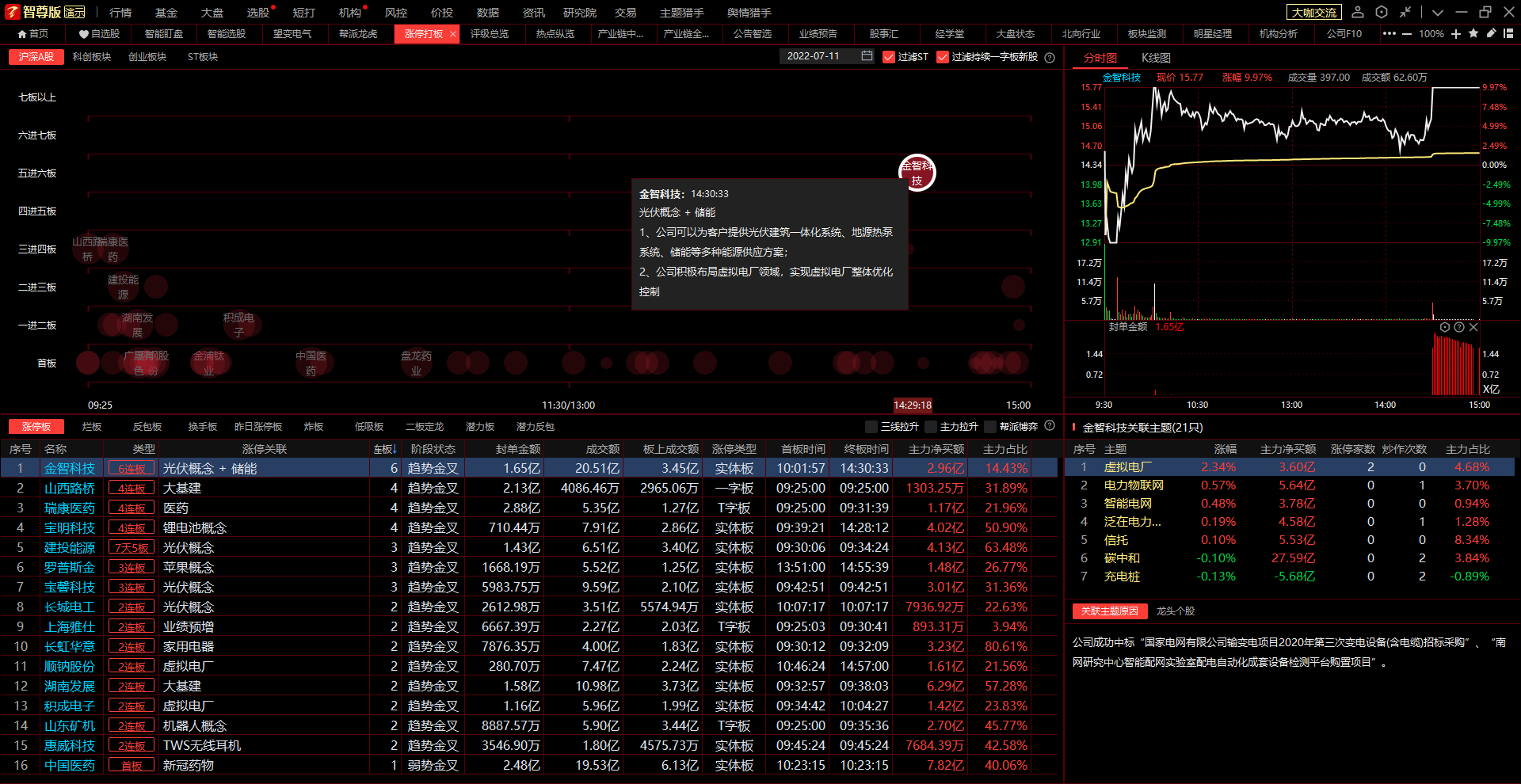Click the 14:29:18 time marker
The height and width of the screenshot is (784, 1521).
(913, 405)
